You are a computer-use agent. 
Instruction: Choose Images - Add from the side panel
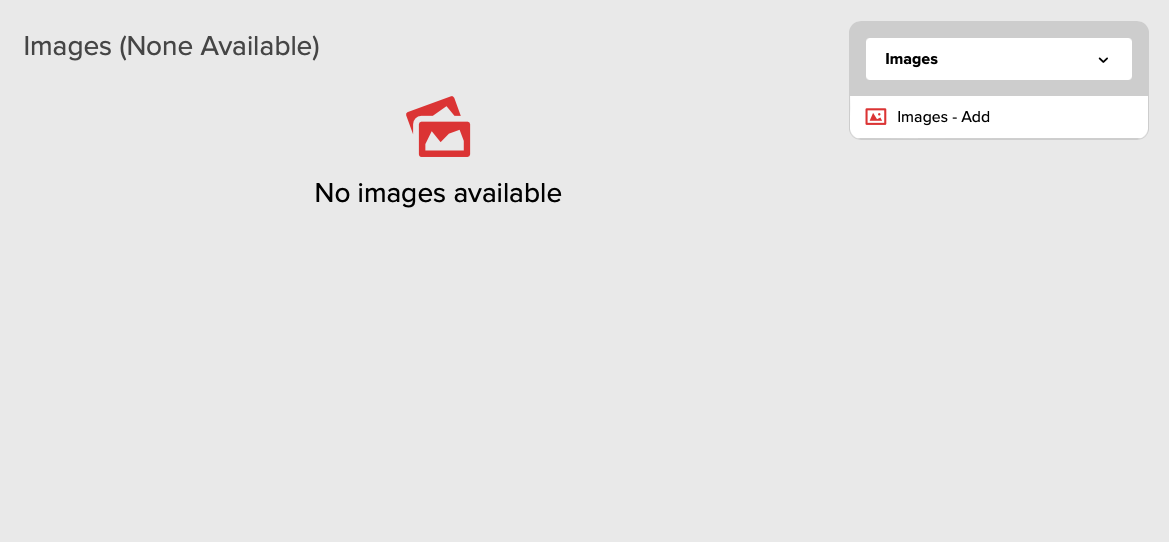pos(998,117)
